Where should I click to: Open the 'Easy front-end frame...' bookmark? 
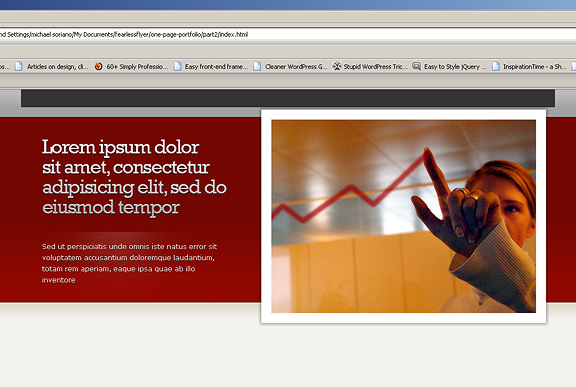pyautogui.click(x=211, y=66)
